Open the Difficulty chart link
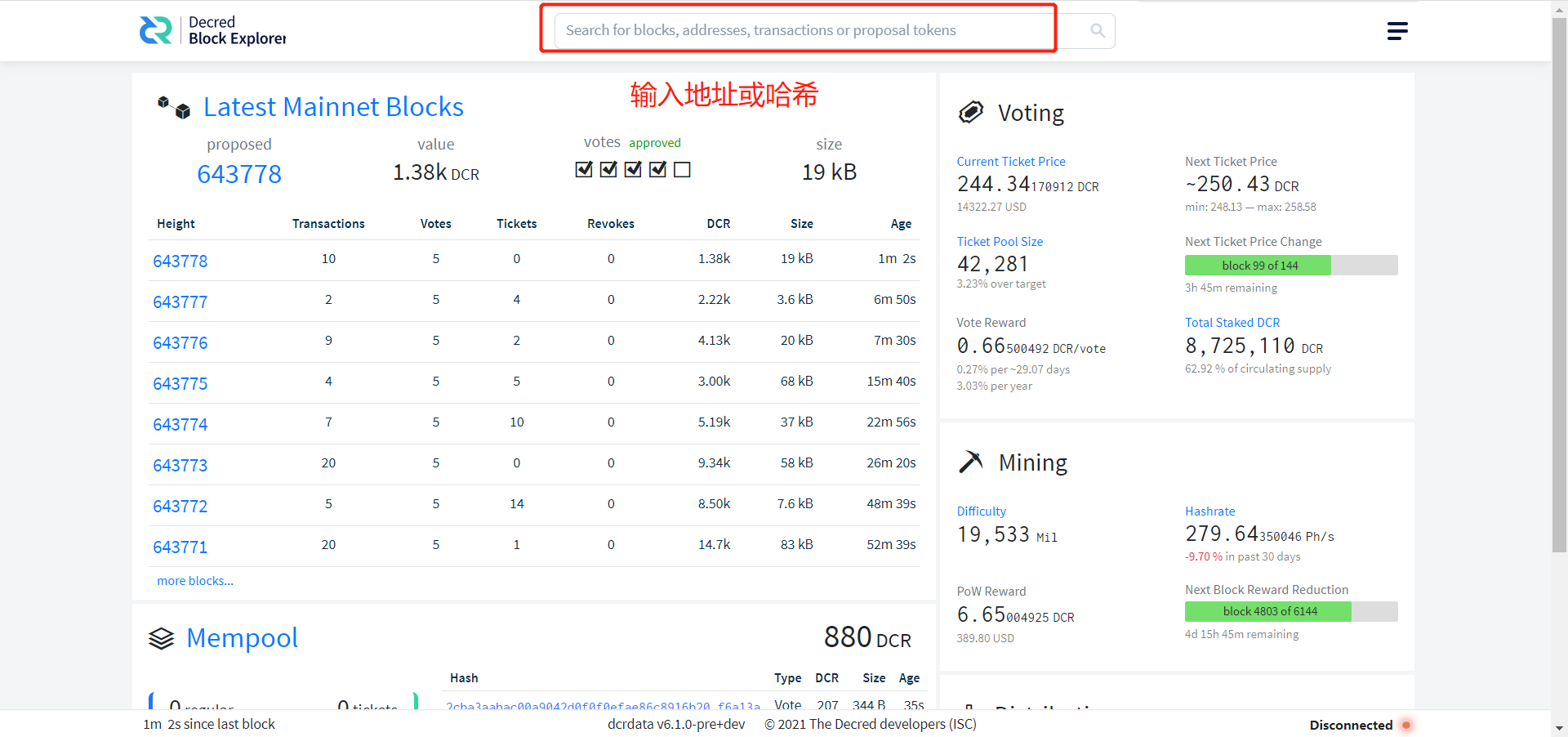The image size is (1568, 737). pyautogui.click(x=981, y=511)
